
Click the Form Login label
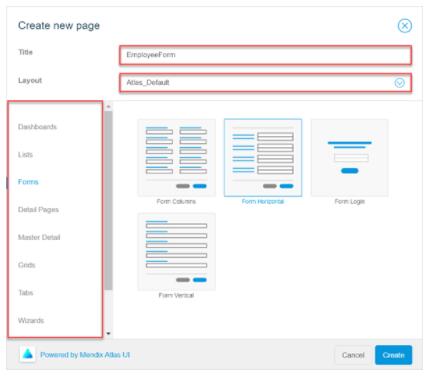[x=350, y=201]
